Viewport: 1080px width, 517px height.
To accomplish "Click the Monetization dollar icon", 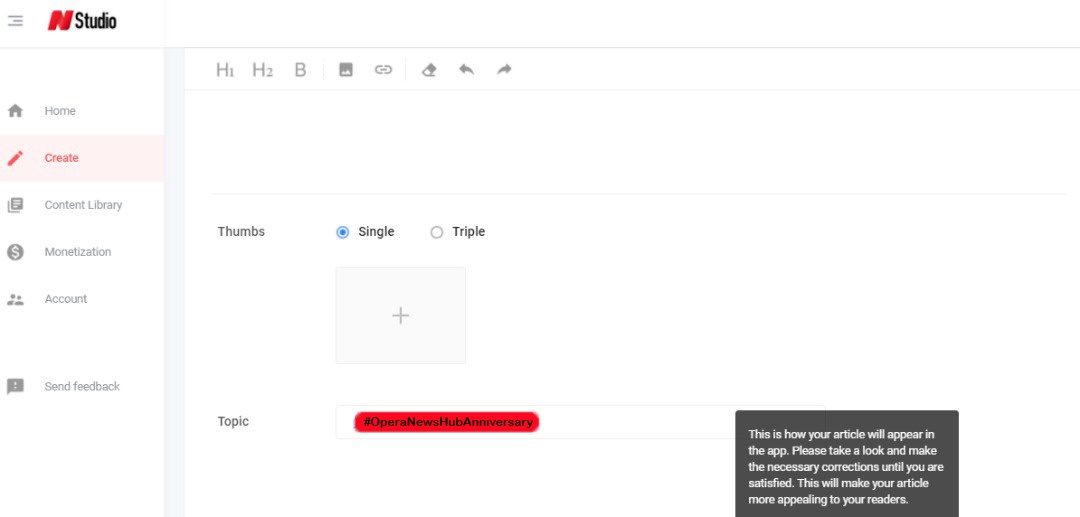I will pyautogui.click(x=15, y=252).
